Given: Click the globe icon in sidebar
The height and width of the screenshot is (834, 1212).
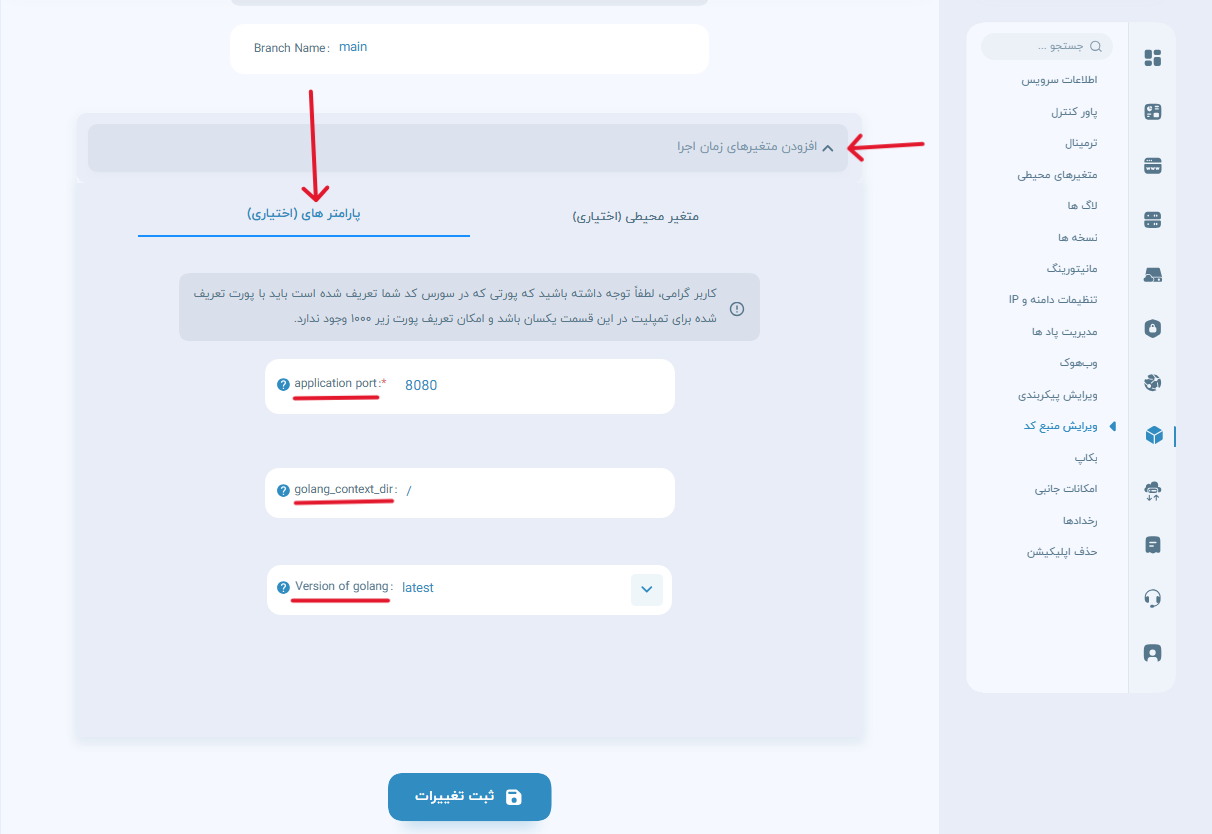Looking at the screenshot, I should [x=1152, y=382].
